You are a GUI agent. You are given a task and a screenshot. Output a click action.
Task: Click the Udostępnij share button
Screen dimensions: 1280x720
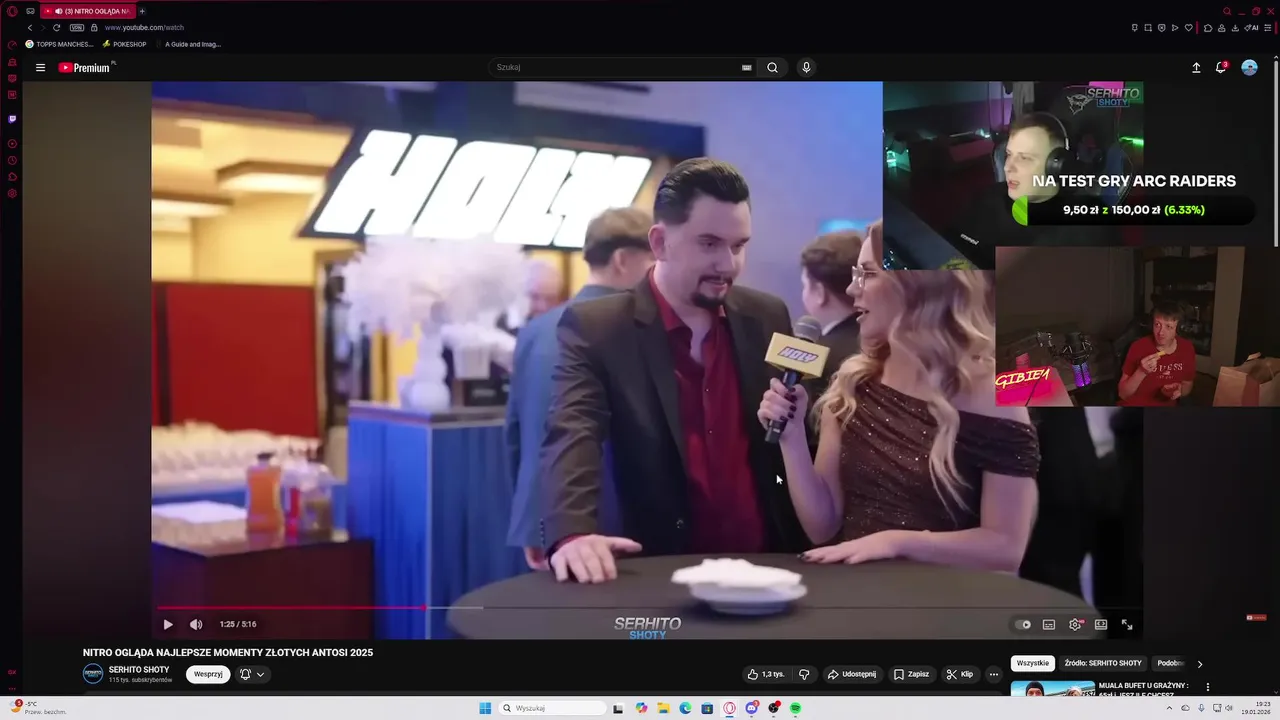coord(851,674)
